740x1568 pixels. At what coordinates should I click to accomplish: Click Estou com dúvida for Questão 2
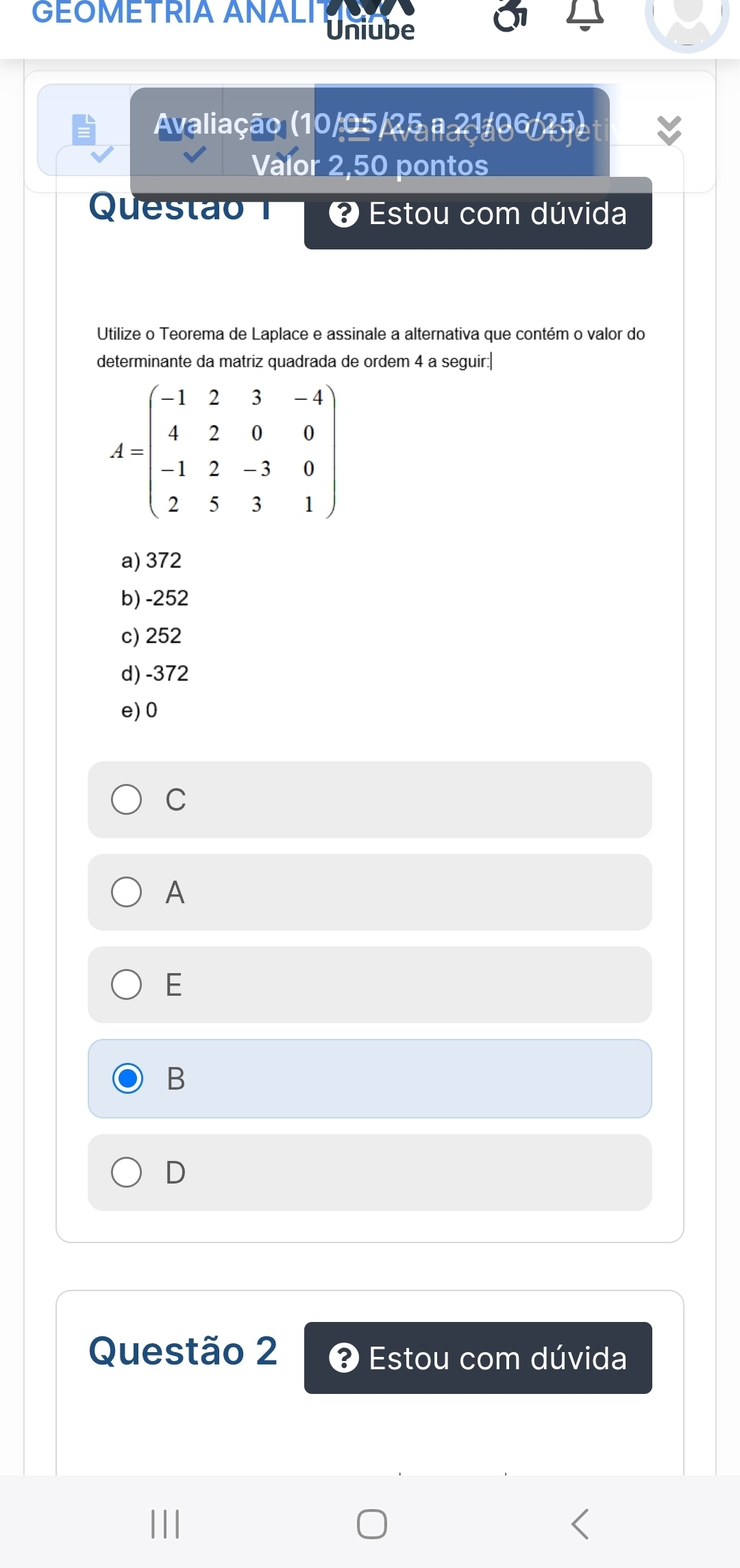tap(478, 1358)
